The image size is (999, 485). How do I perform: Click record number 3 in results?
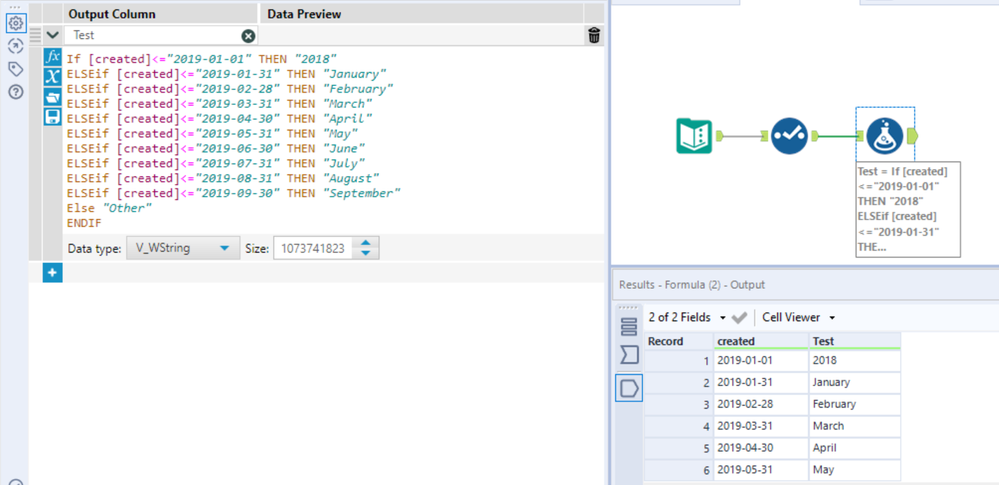coord(679,404)
